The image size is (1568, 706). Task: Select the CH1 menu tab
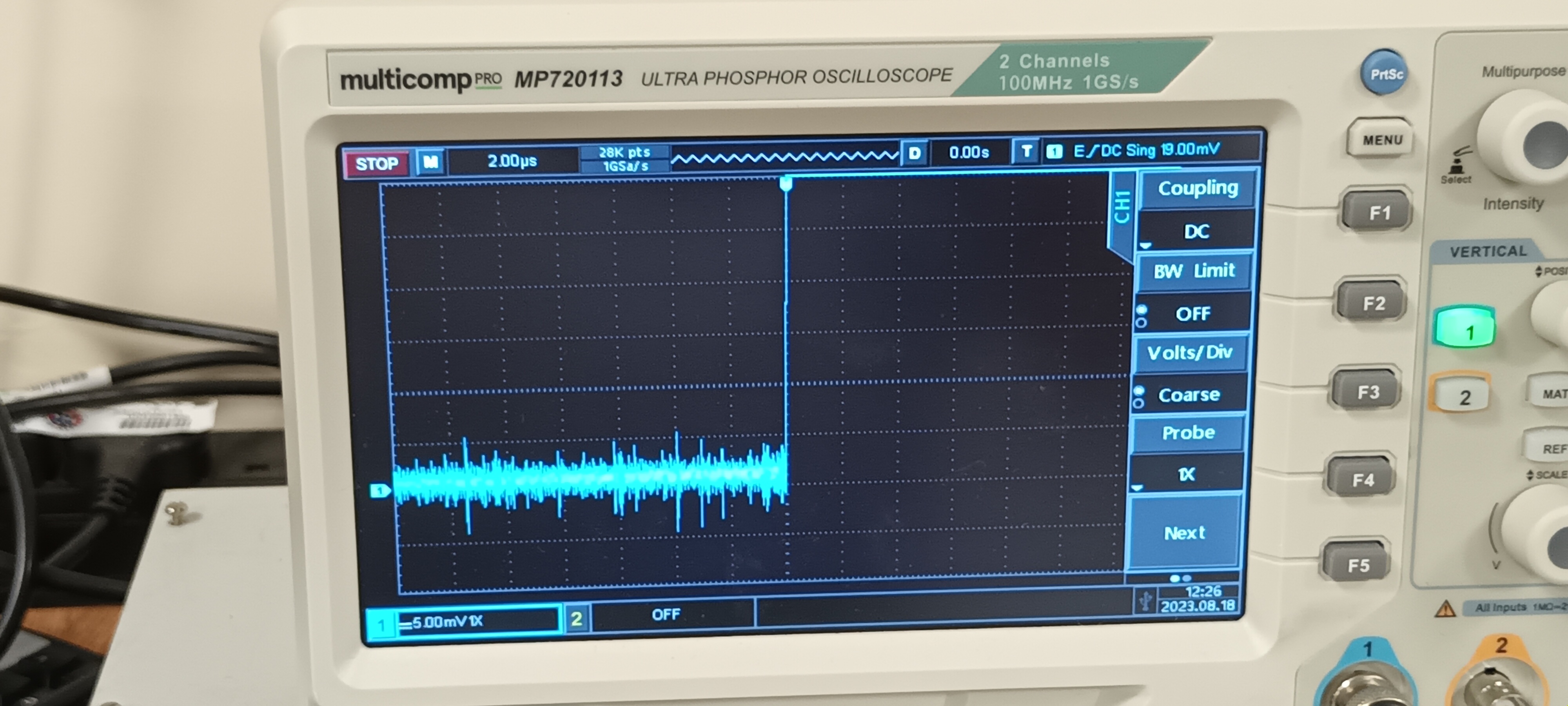[x=1122, y=207]
